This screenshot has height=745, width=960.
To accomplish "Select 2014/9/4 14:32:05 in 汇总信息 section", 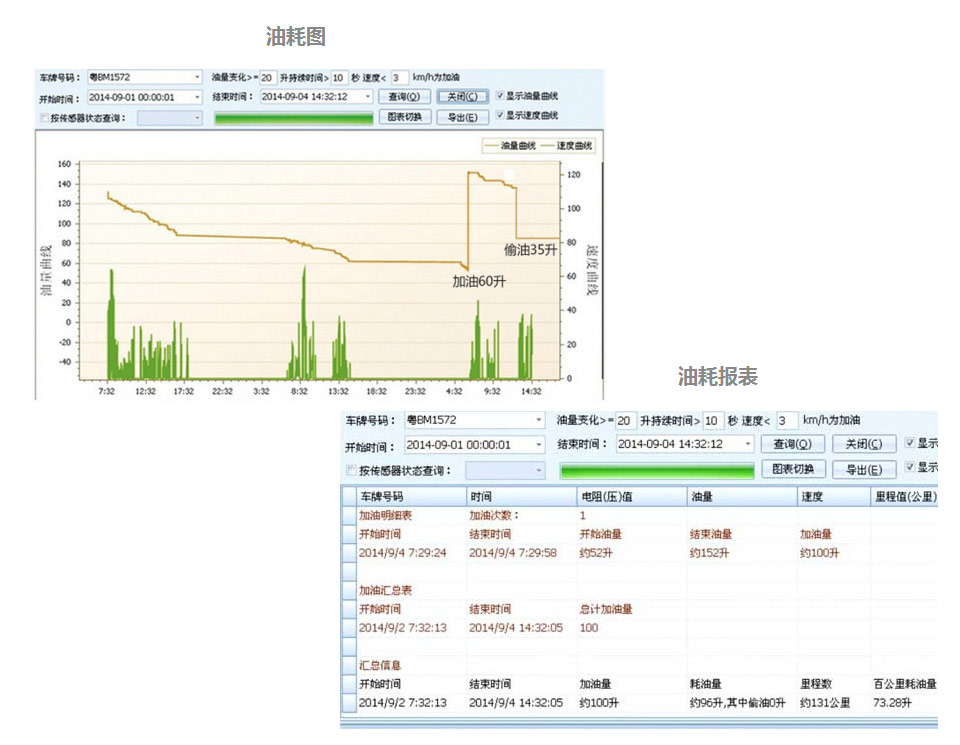I will click(x=516, y=703).
